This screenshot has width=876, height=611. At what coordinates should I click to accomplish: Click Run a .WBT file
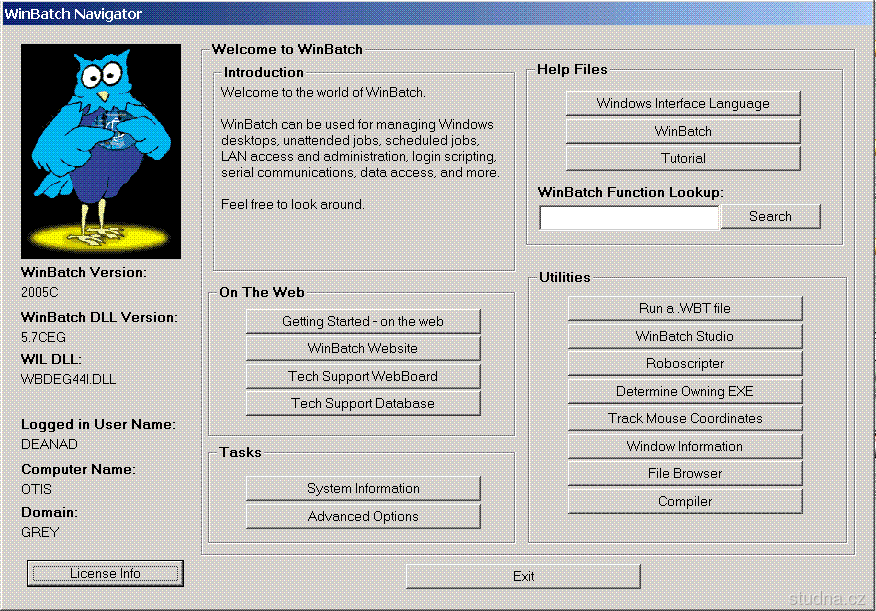[685, 308]
